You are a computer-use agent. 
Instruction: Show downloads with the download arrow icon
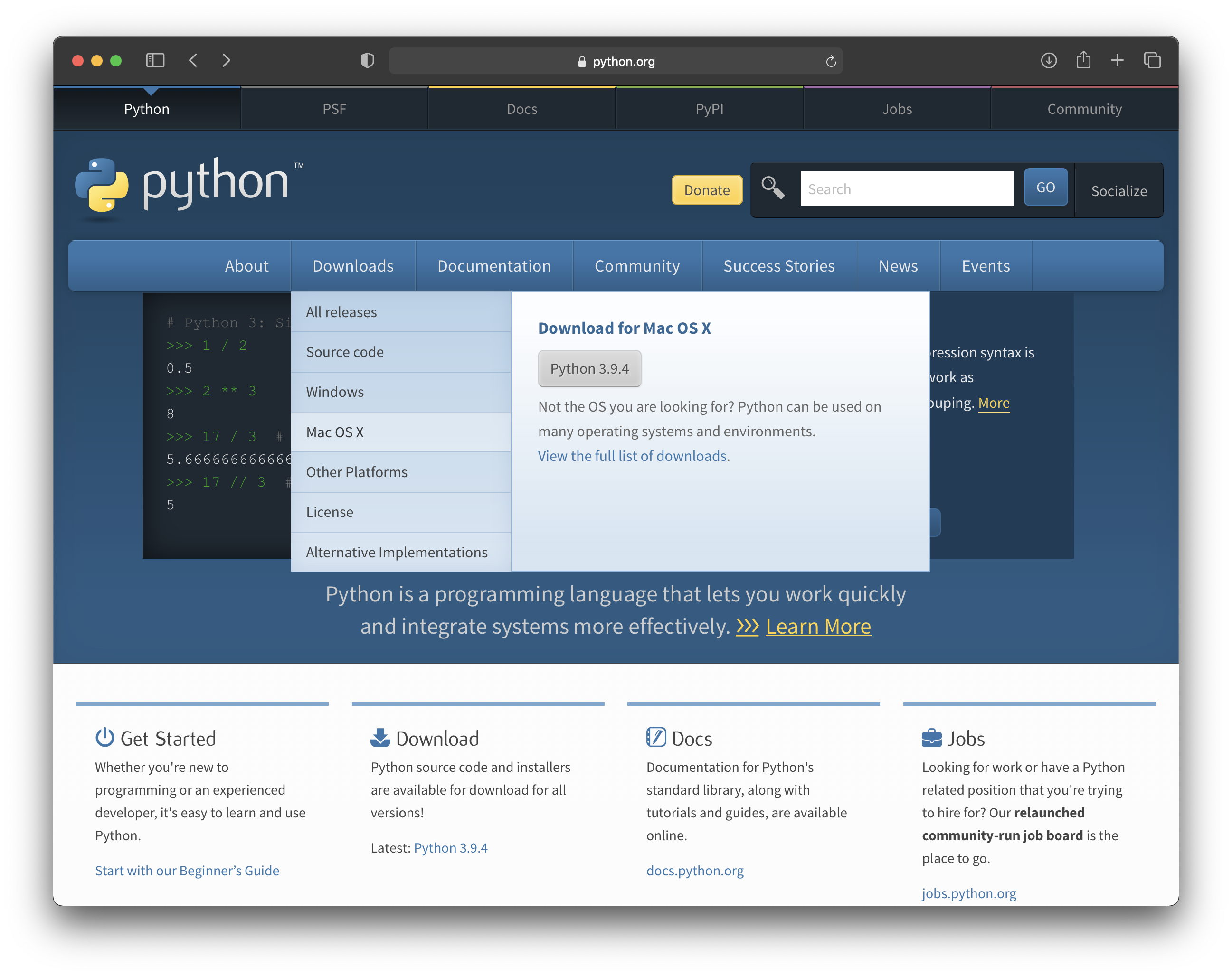click(1049, 60)
